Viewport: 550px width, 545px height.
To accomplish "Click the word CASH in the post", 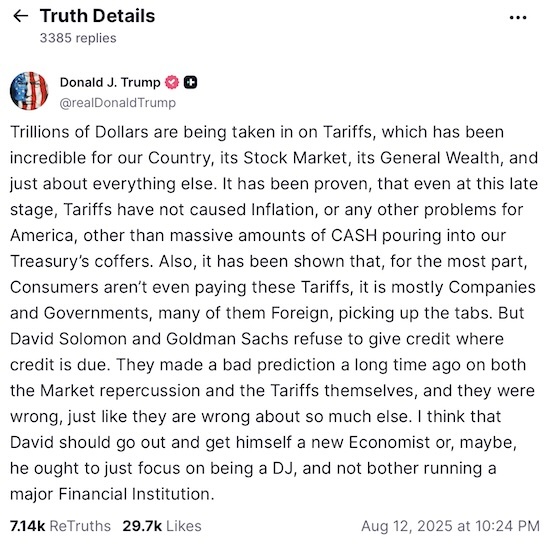I will coord(354,236).
